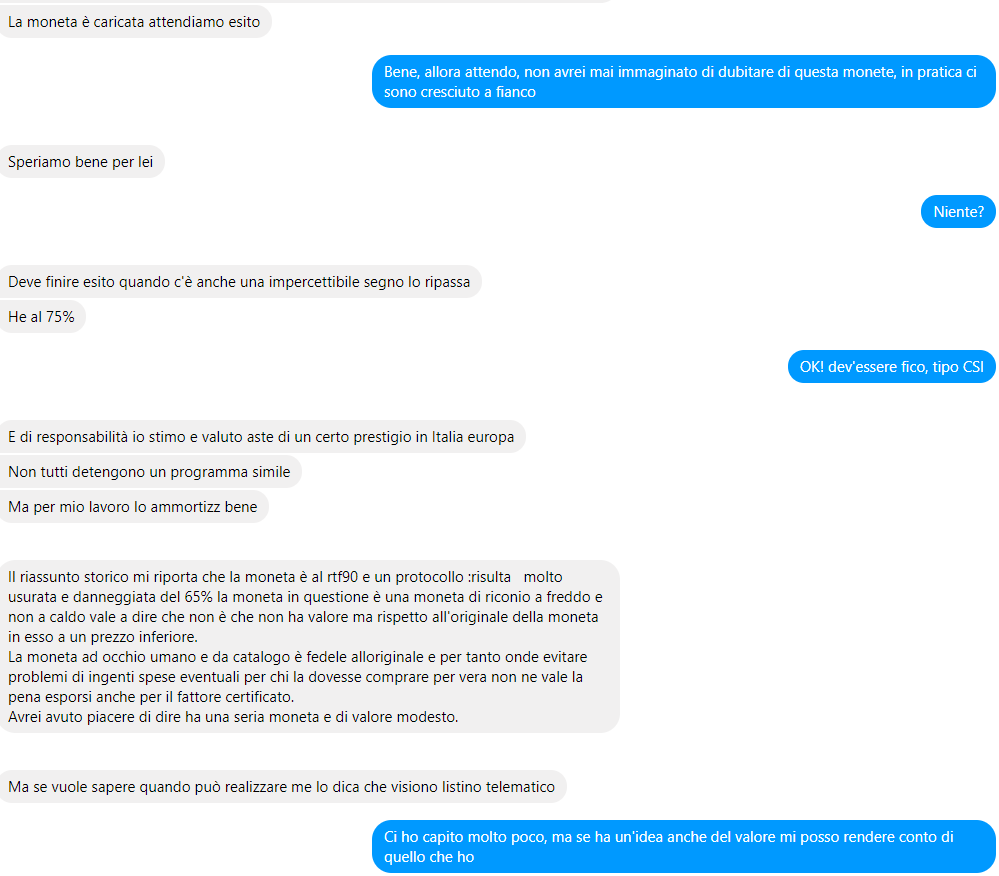The height and width of the screenshot is (876, 999).
Task: Select the blue 'Niente?' message bubble
Action: [958, 212]
